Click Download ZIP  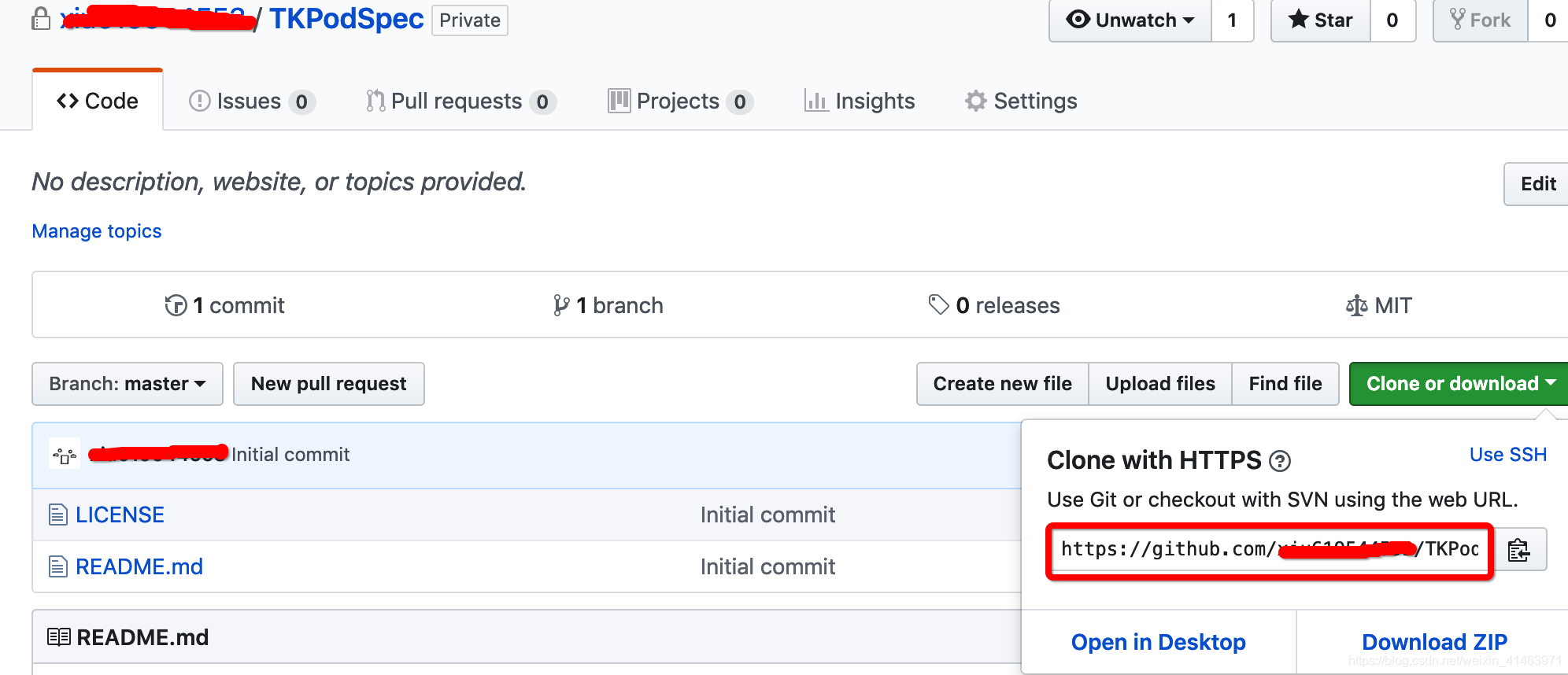1435,642
